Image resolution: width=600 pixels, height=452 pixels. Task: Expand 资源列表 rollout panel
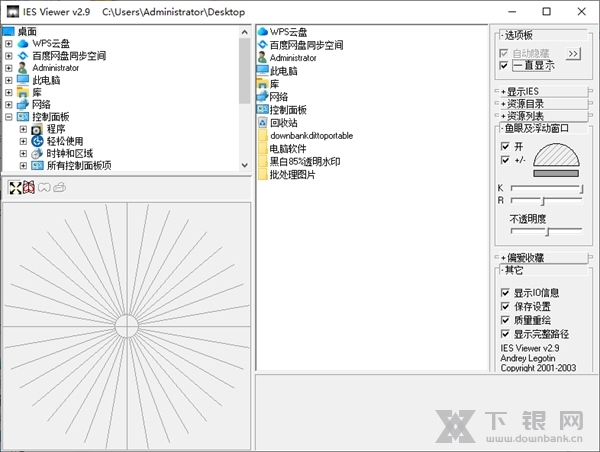coord(543,116)
